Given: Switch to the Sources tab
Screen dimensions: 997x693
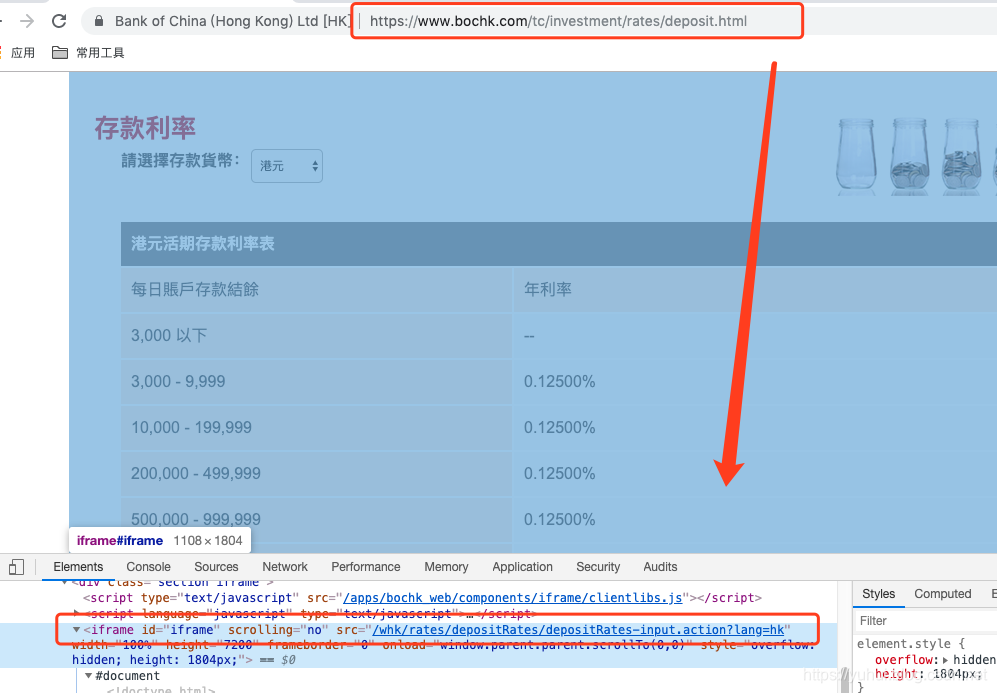Looking at the screenshot, I should coord(216,566).
